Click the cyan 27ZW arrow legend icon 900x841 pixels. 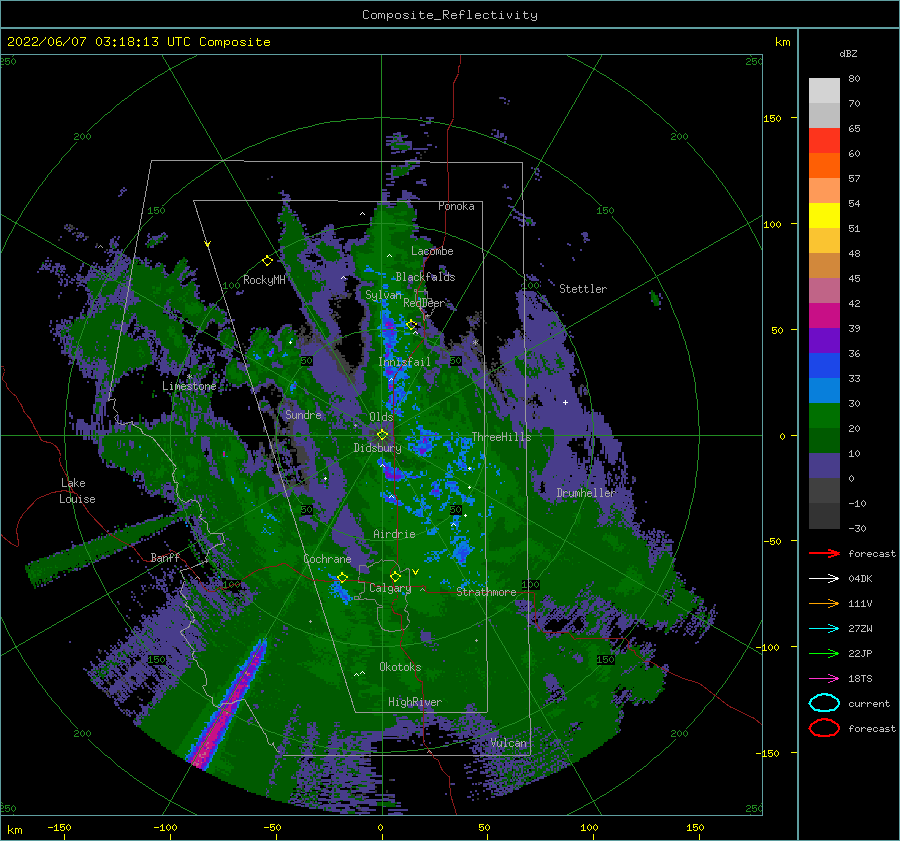(824, 629)
